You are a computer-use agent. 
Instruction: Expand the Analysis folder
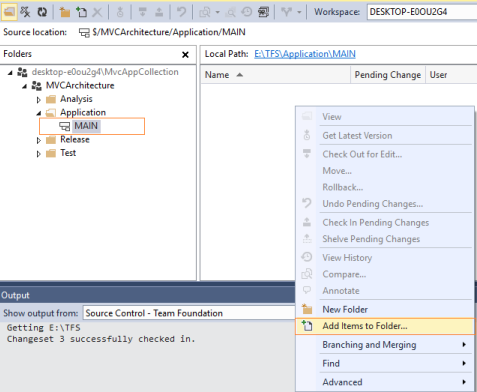39,100
